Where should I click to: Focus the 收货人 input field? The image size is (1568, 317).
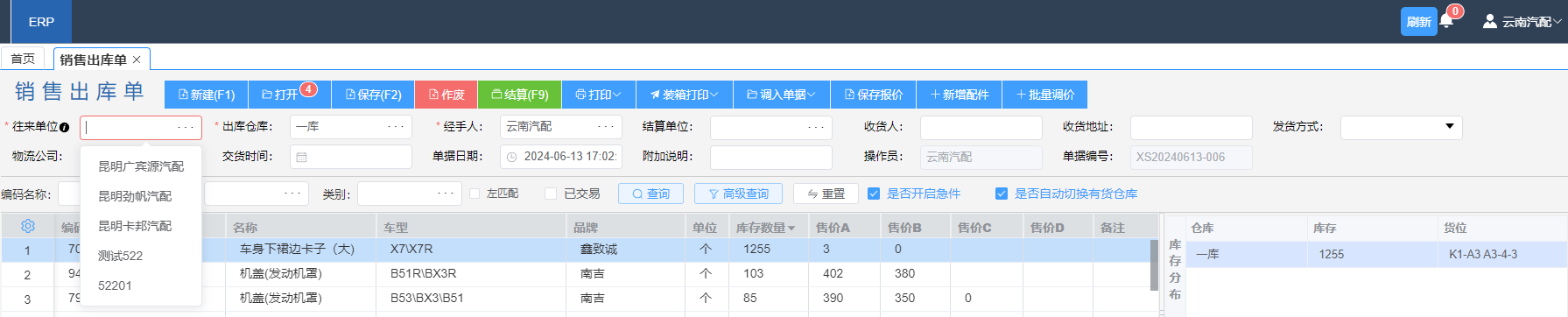click(x=981, y=127)
